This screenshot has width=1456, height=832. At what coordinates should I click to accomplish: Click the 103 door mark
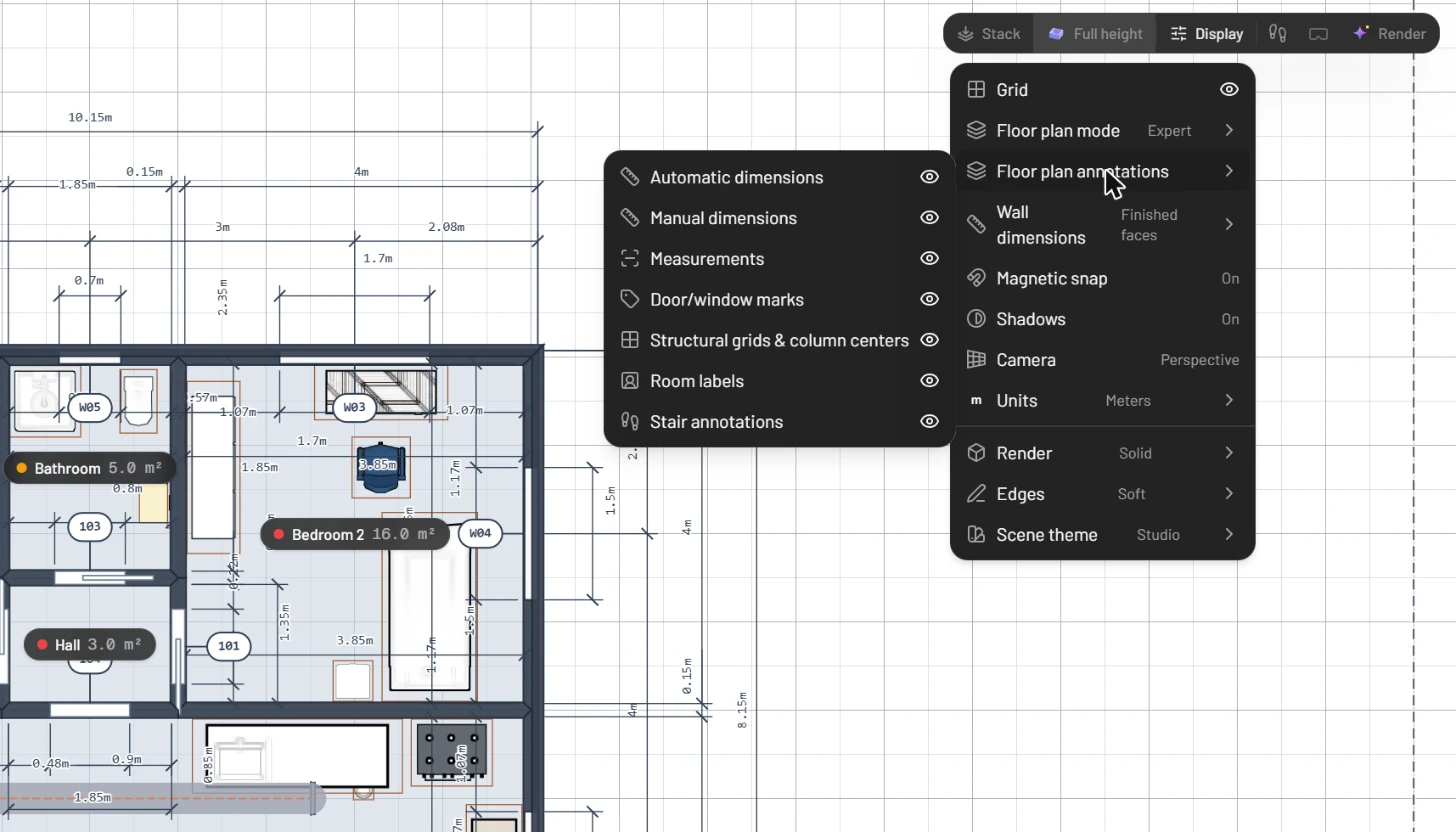(x=90, y=526)
